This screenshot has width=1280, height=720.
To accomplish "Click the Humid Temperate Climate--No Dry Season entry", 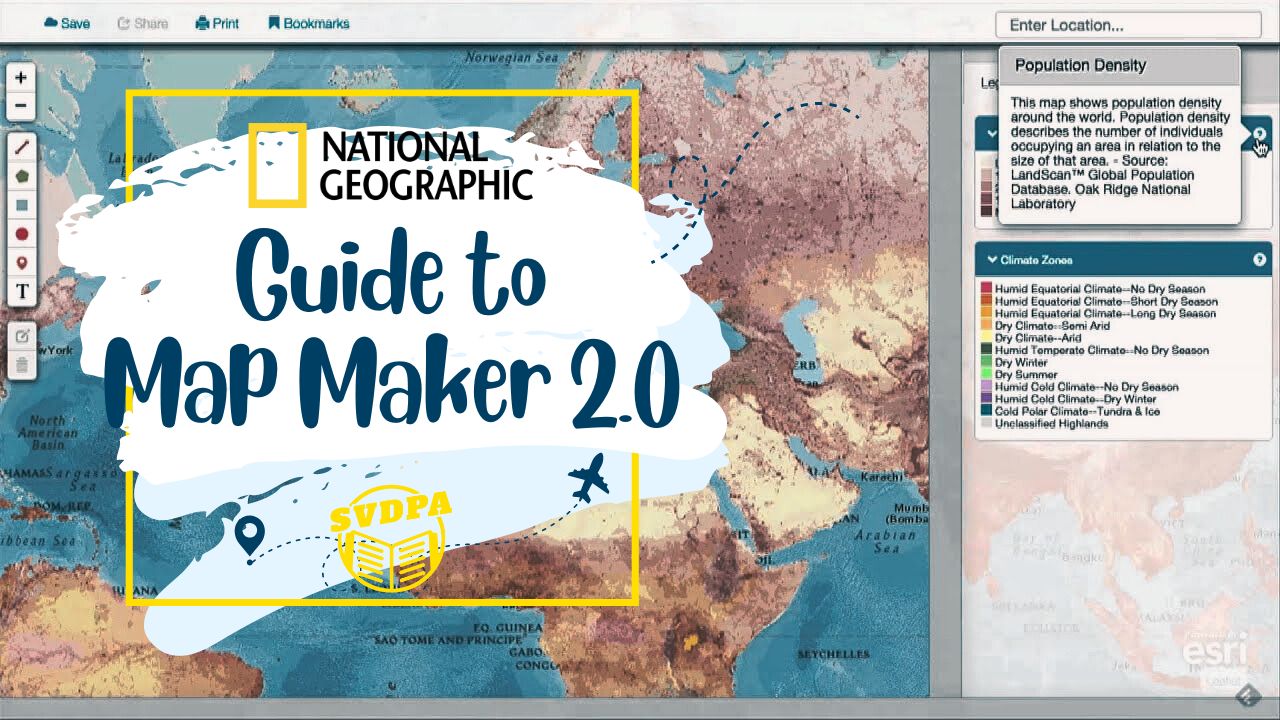I will point(1102,350).
